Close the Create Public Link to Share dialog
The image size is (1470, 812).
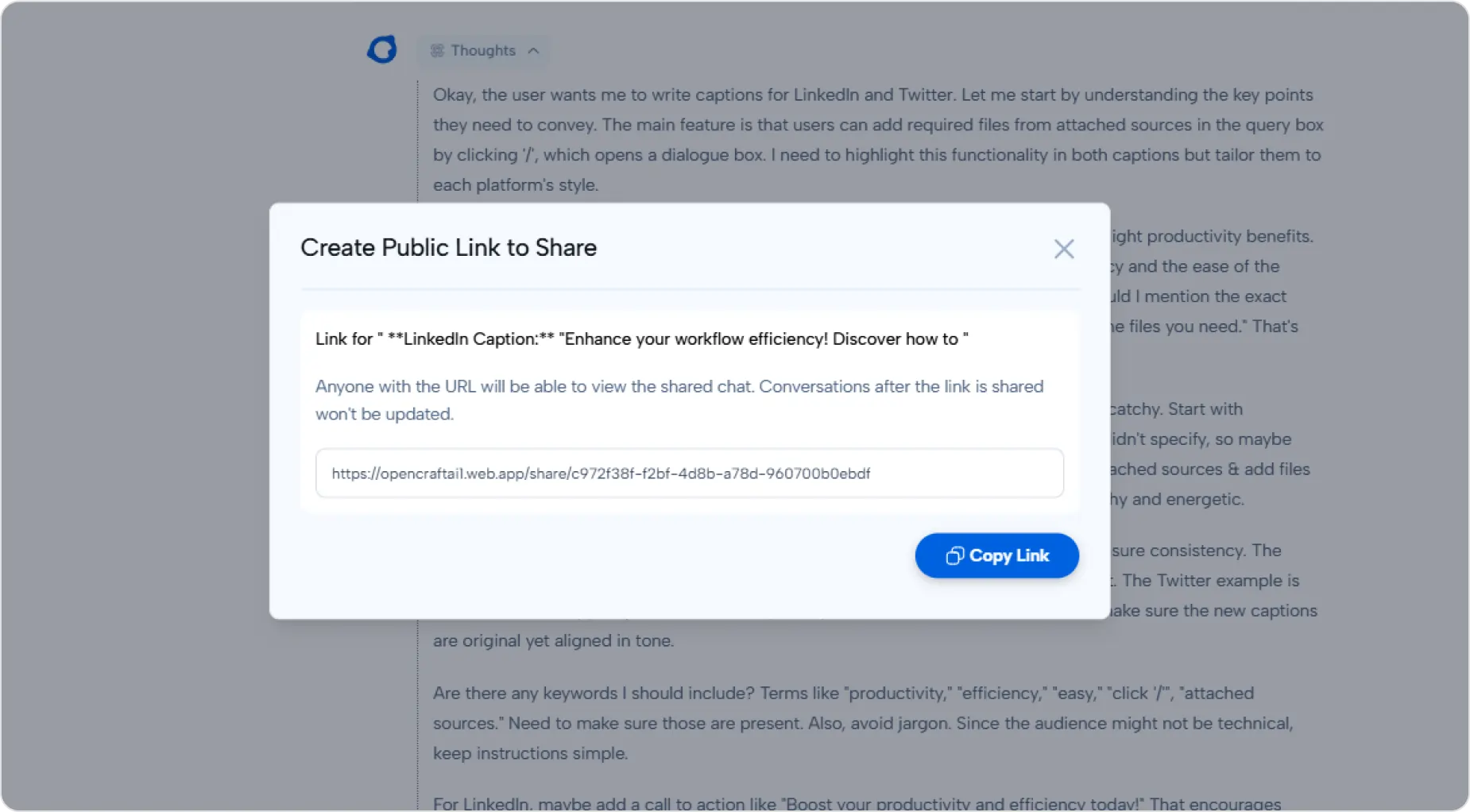click(1064, 249)
